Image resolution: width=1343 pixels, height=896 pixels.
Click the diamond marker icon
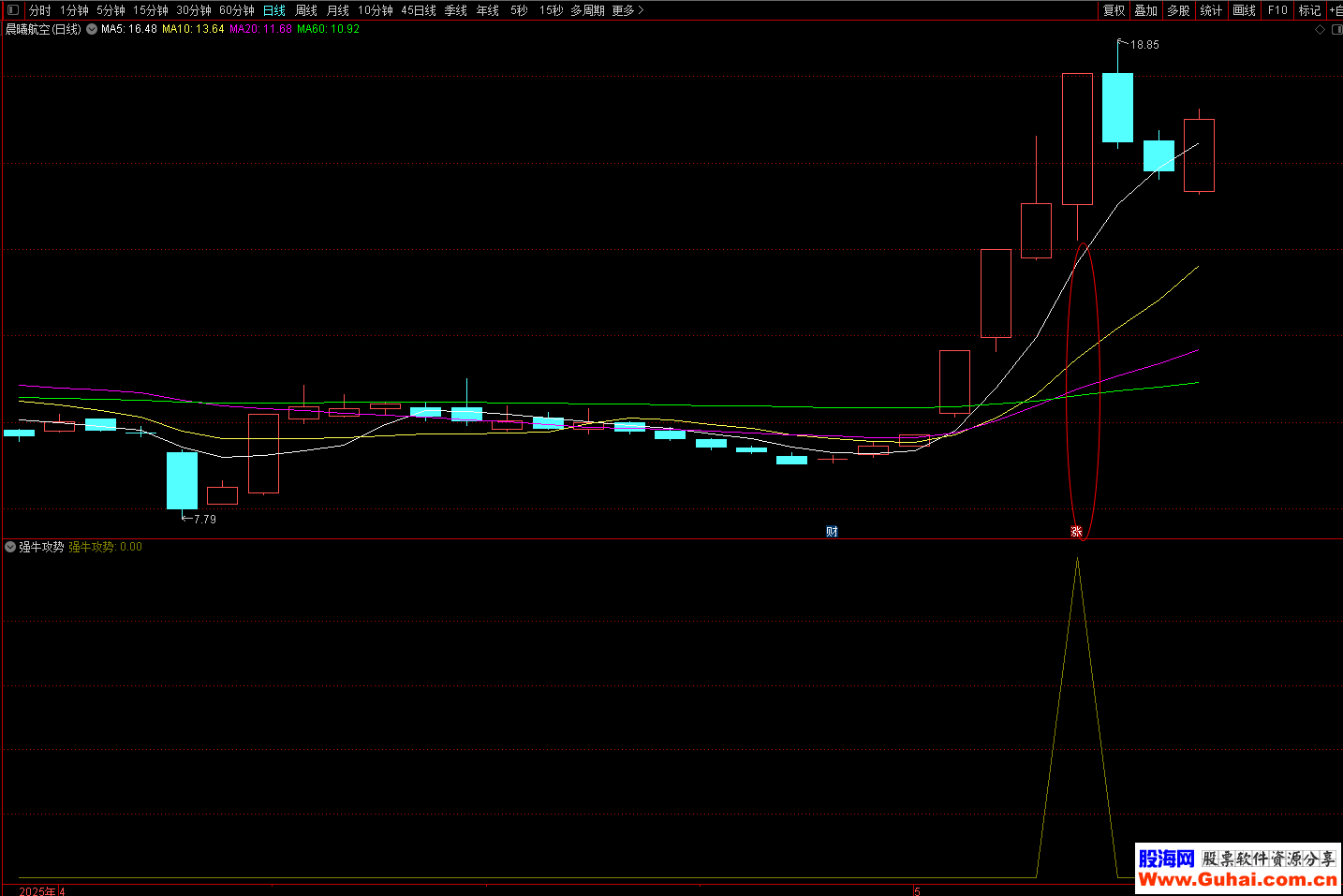[1320, 29]
